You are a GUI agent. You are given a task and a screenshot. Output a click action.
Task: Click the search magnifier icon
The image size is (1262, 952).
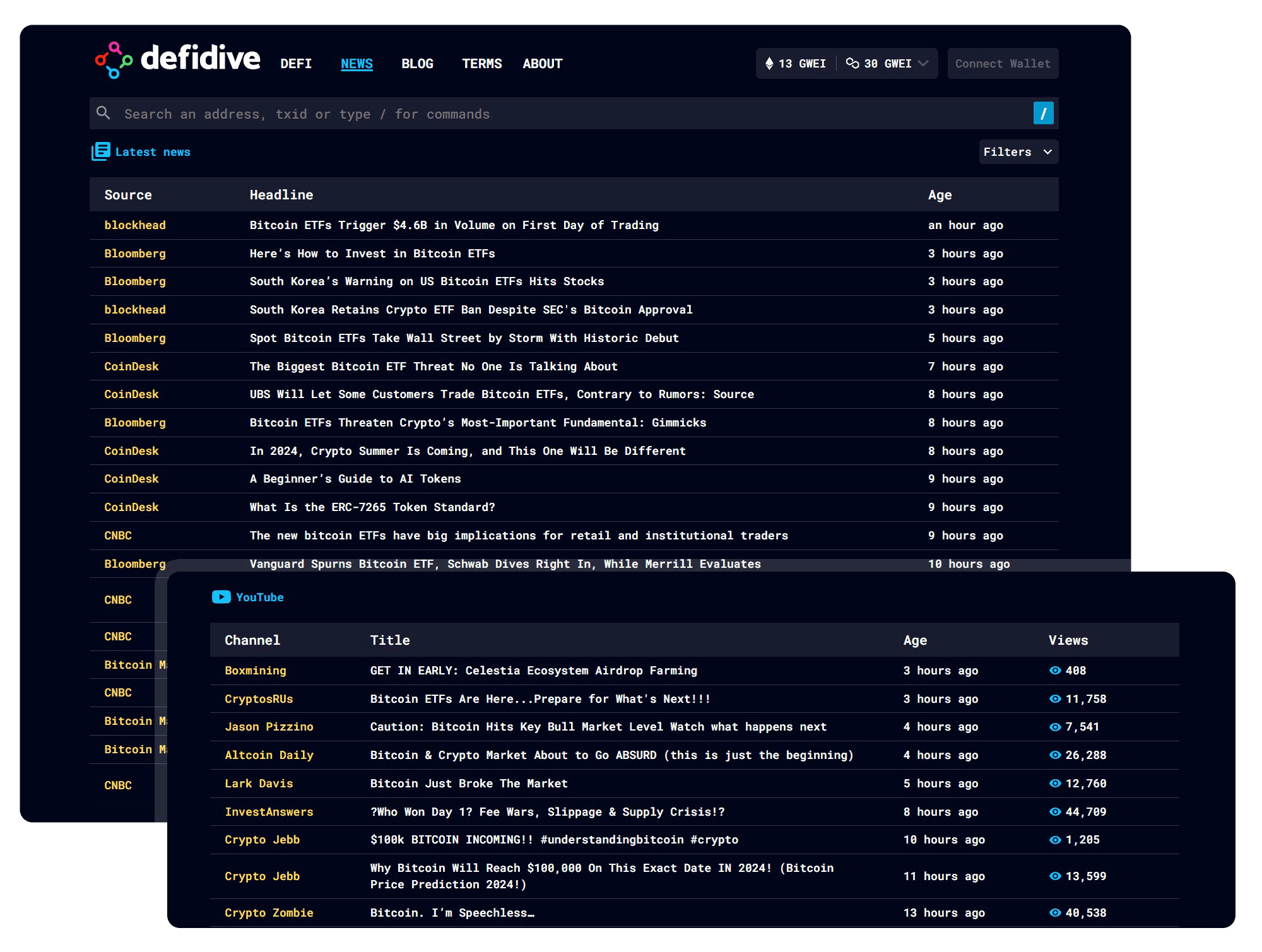point(103,113)
